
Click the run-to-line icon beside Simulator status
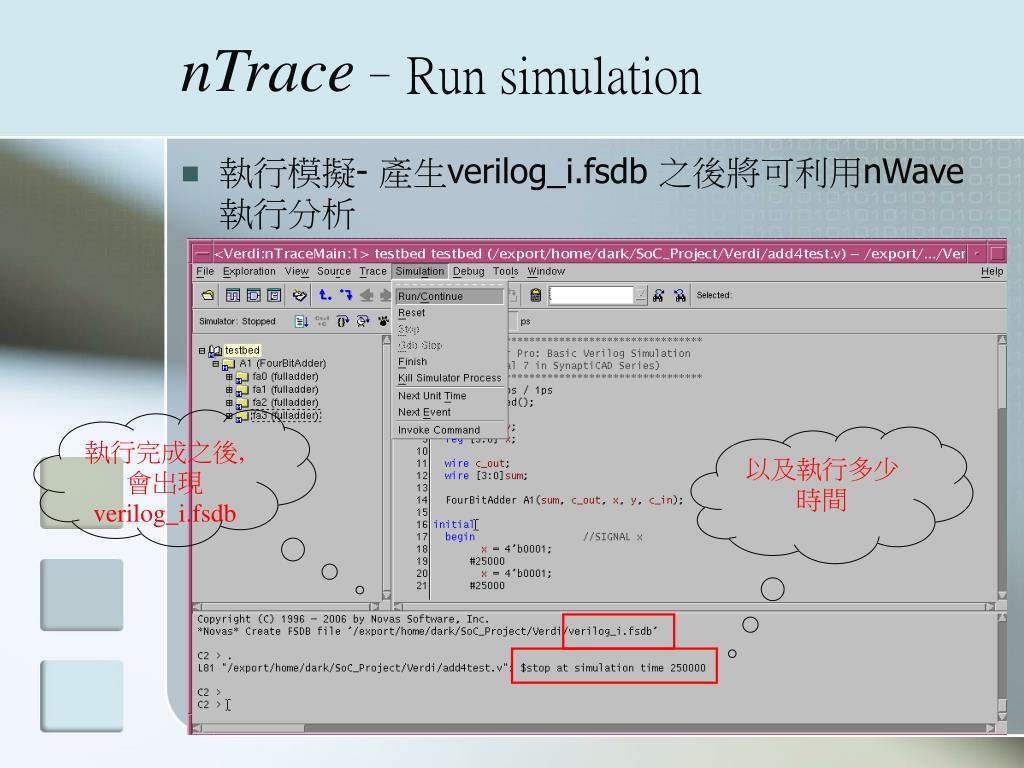pyautogui.click(x=301, y=321)
